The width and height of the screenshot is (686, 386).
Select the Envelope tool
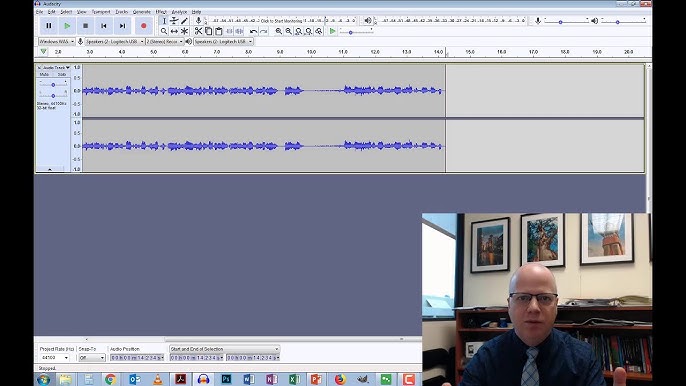click(x=174, y=21)
